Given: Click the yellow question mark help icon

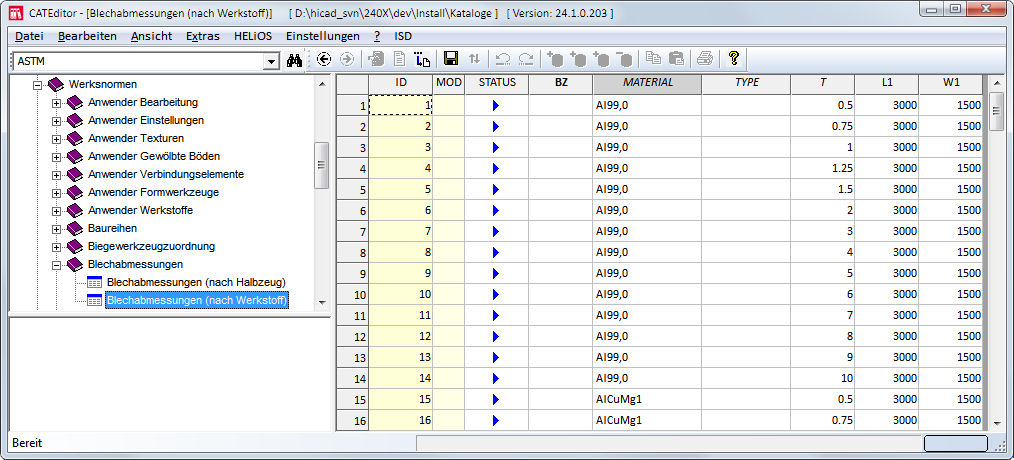Looking at the screenshot, I should coord(734,59).
